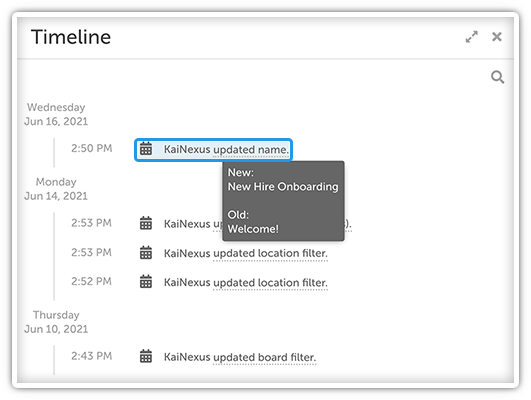Viewport: 531px width, 400px height.
Task: Open the timeline search magnifier
Action: point(497,77)
